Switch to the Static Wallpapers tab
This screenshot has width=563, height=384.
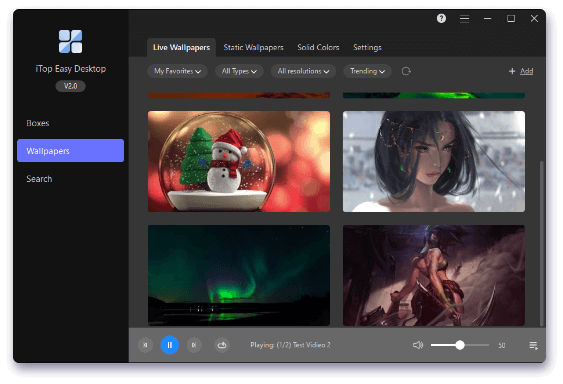click(x=253, y=47)
